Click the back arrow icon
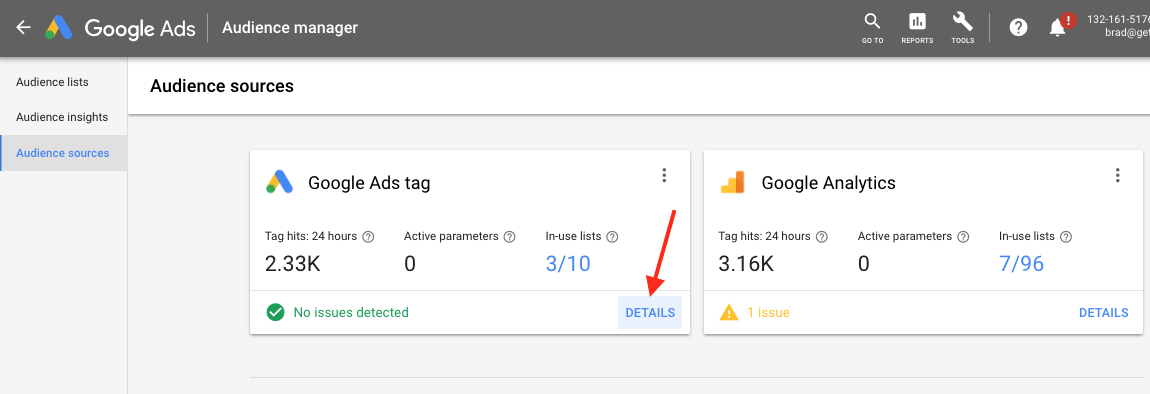This screenshot has height=394, width=1150. [x=23, y=28]
